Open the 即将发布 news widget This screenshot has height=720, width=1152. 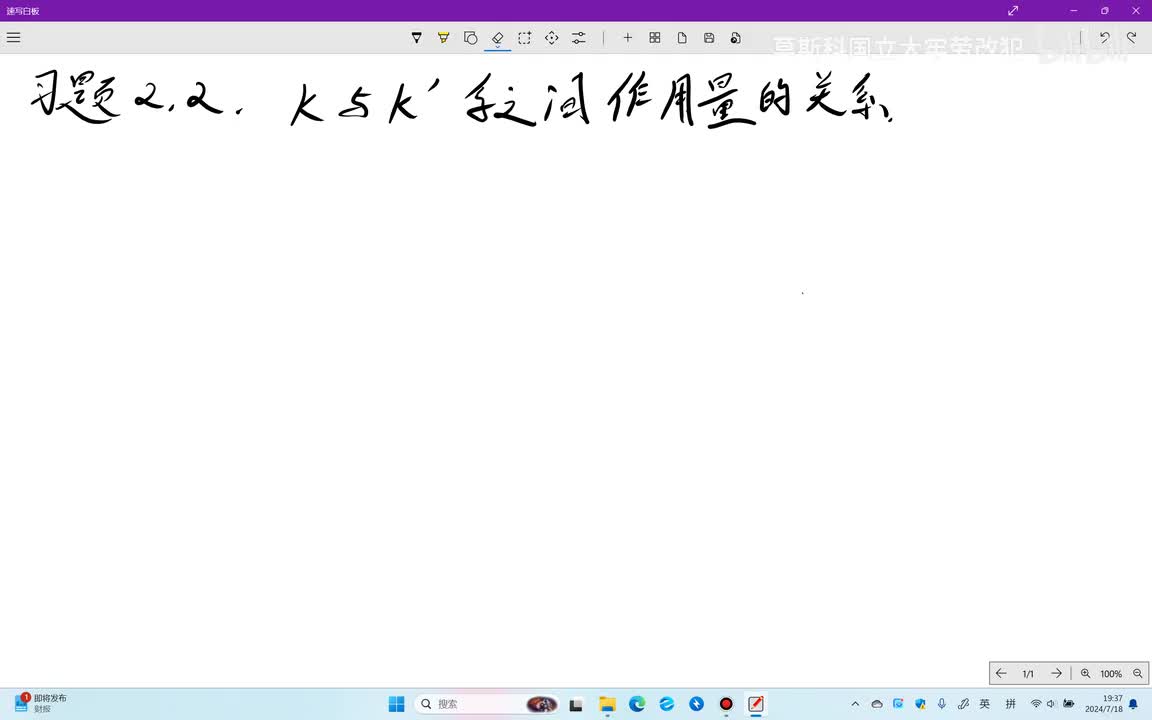pos(41,703)
